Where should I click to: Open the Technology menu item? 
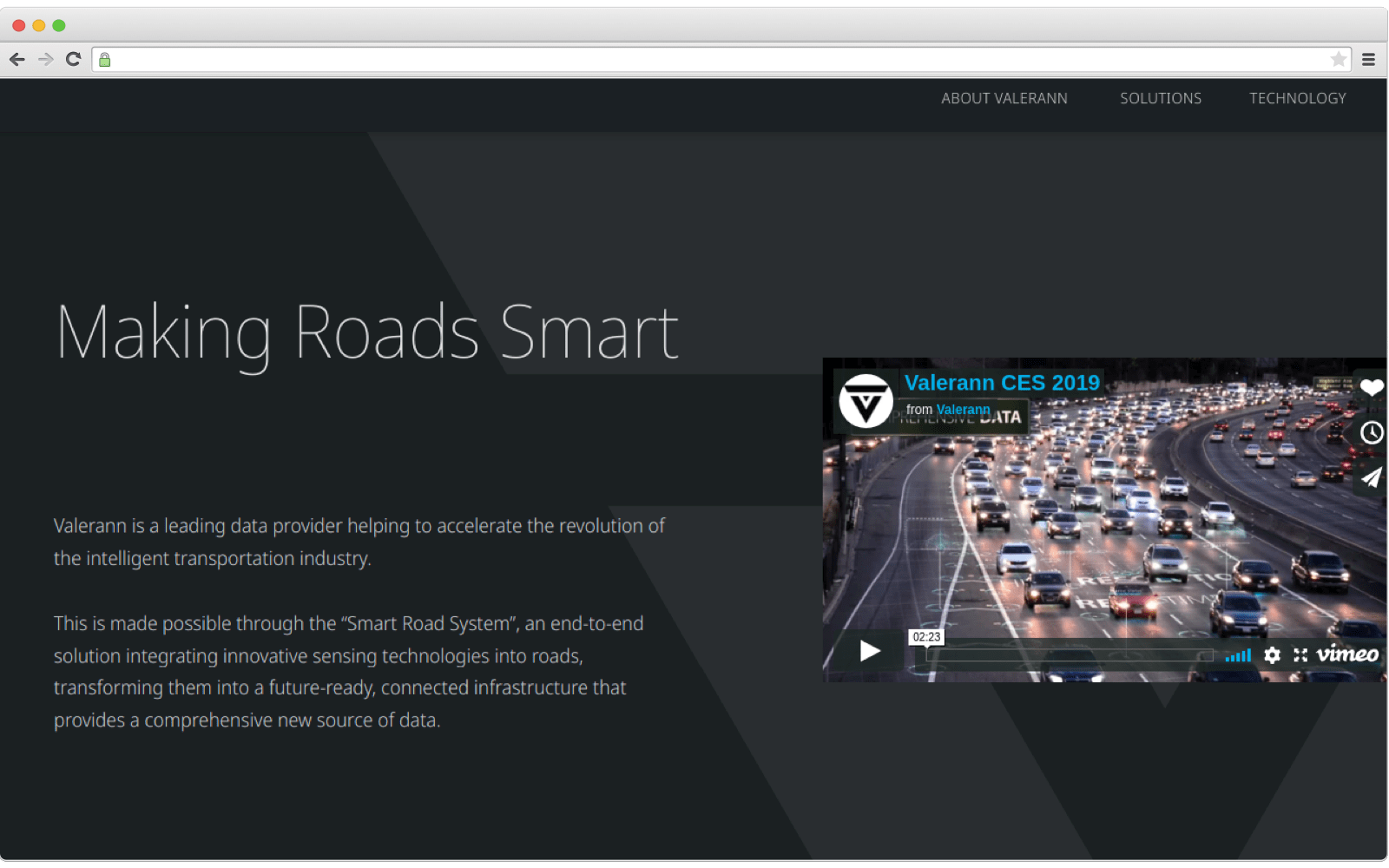coord(1298,99)
